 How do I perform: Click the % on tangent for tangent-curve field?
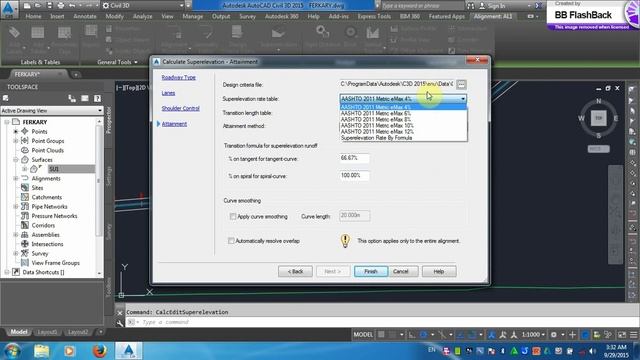354,158
